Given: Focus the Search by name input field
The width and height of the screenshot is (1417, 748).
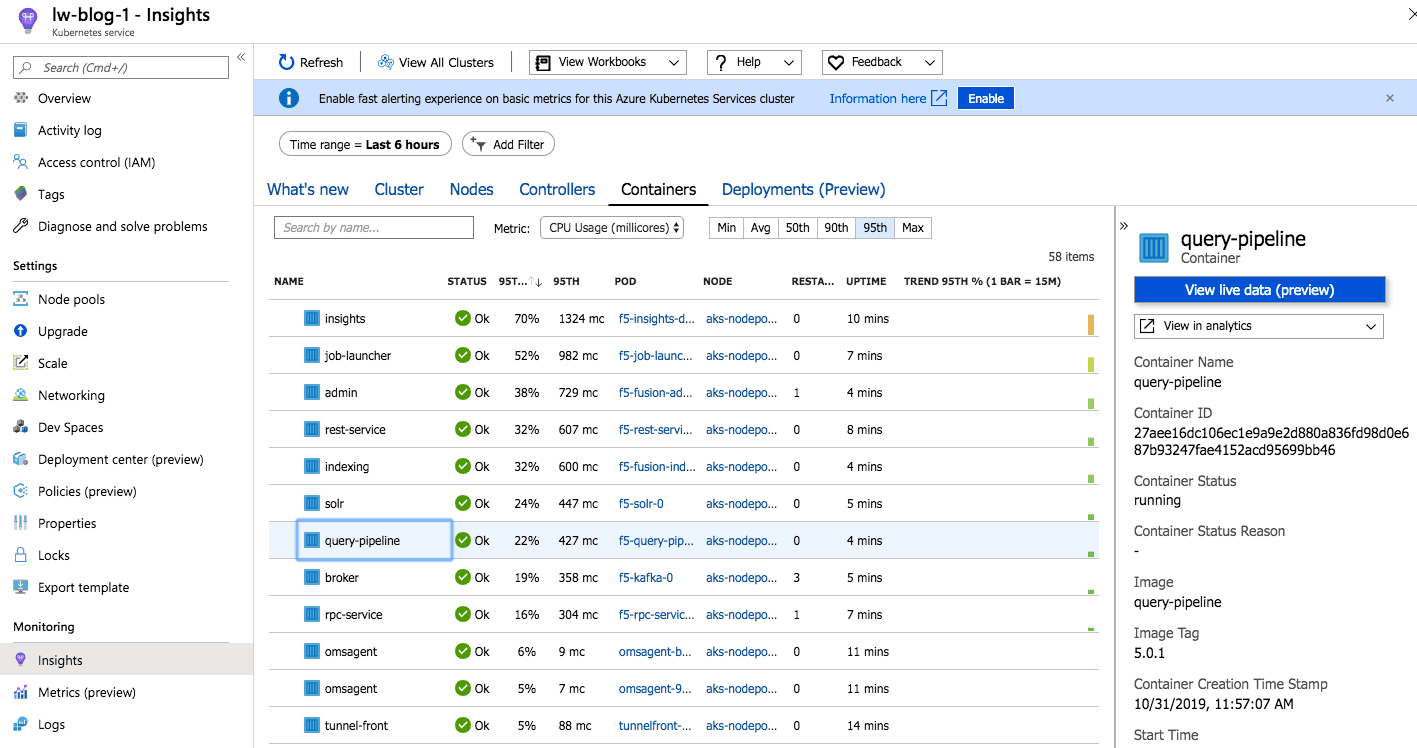Looking at the screenshot, I should point(374,228).
